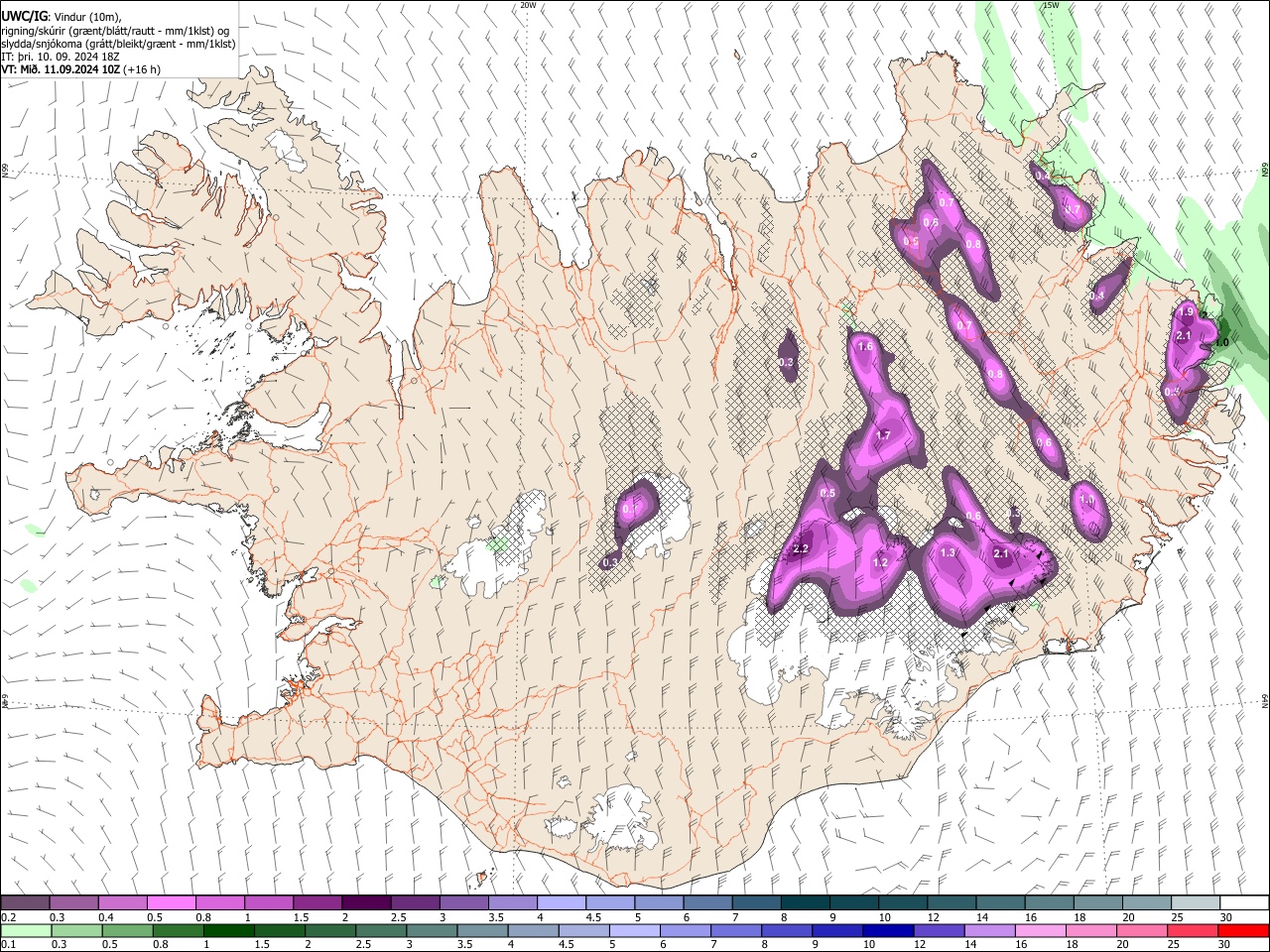Image resolution: width=1270 pixels, height=952 pixels.
Task: Select the bright red 30 rain swatch
Action: click(x=1243, y=931)
